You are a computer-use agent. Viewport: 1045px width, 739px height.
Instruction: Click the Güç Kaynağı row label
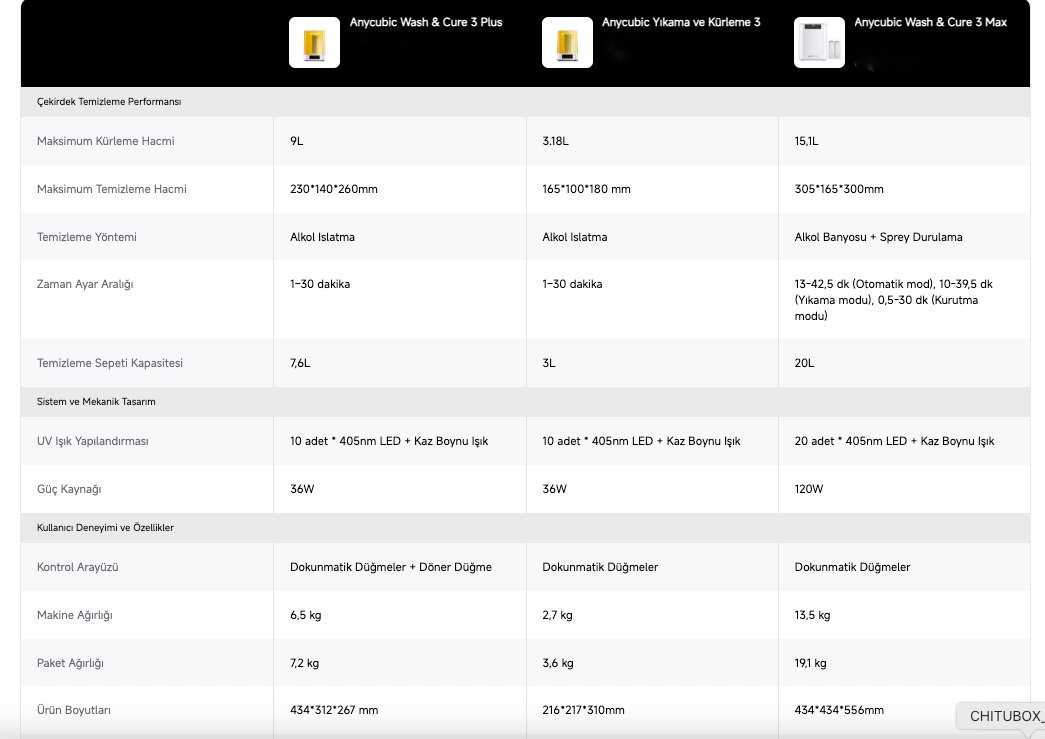coord(69,489)
